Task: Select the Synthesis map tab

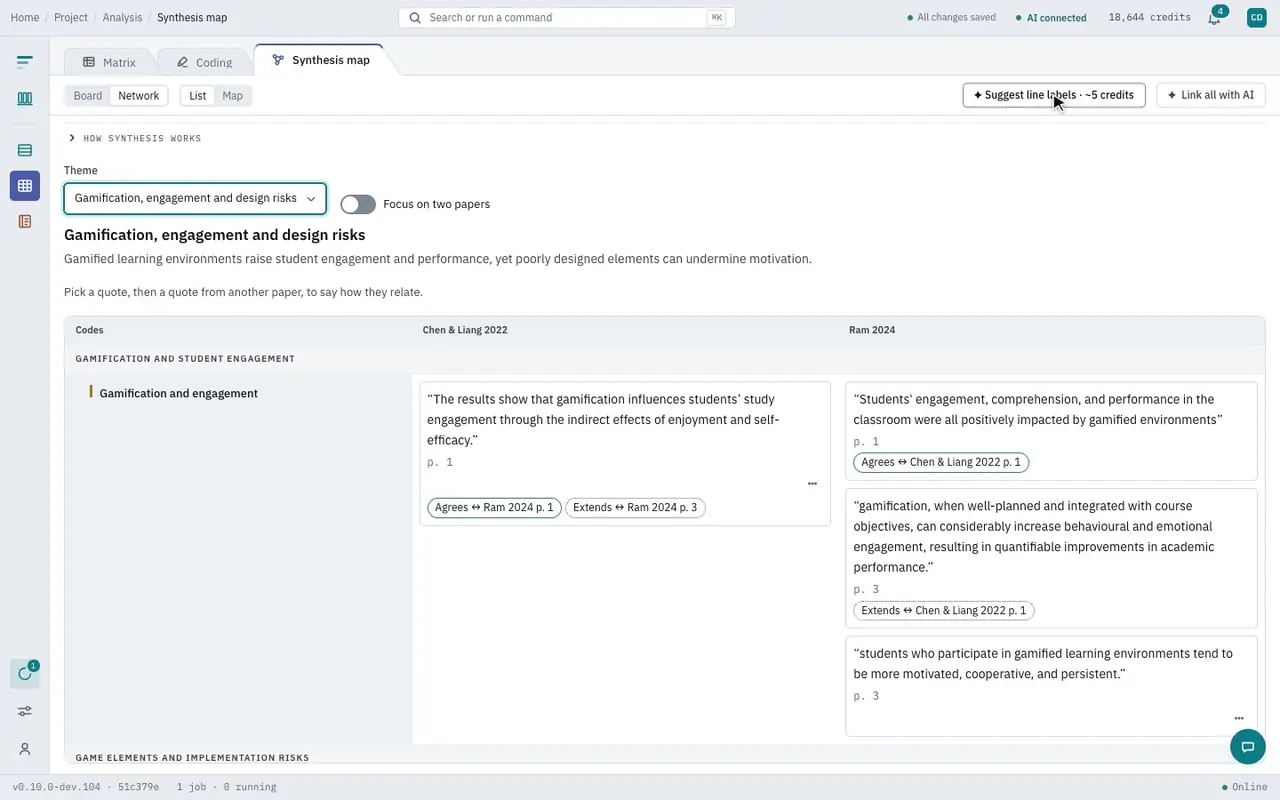Action: 321,60
